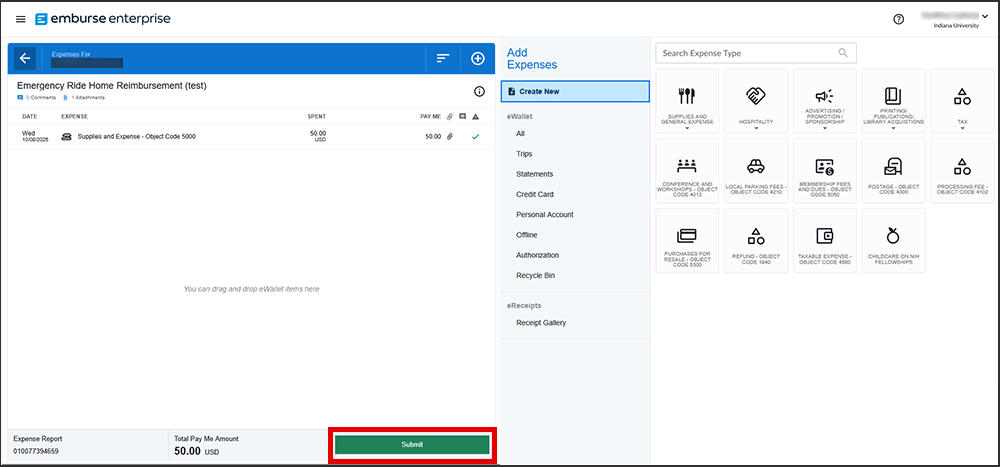Open the report info circle icon
The image size is (1000, 467).
(479, 91)
